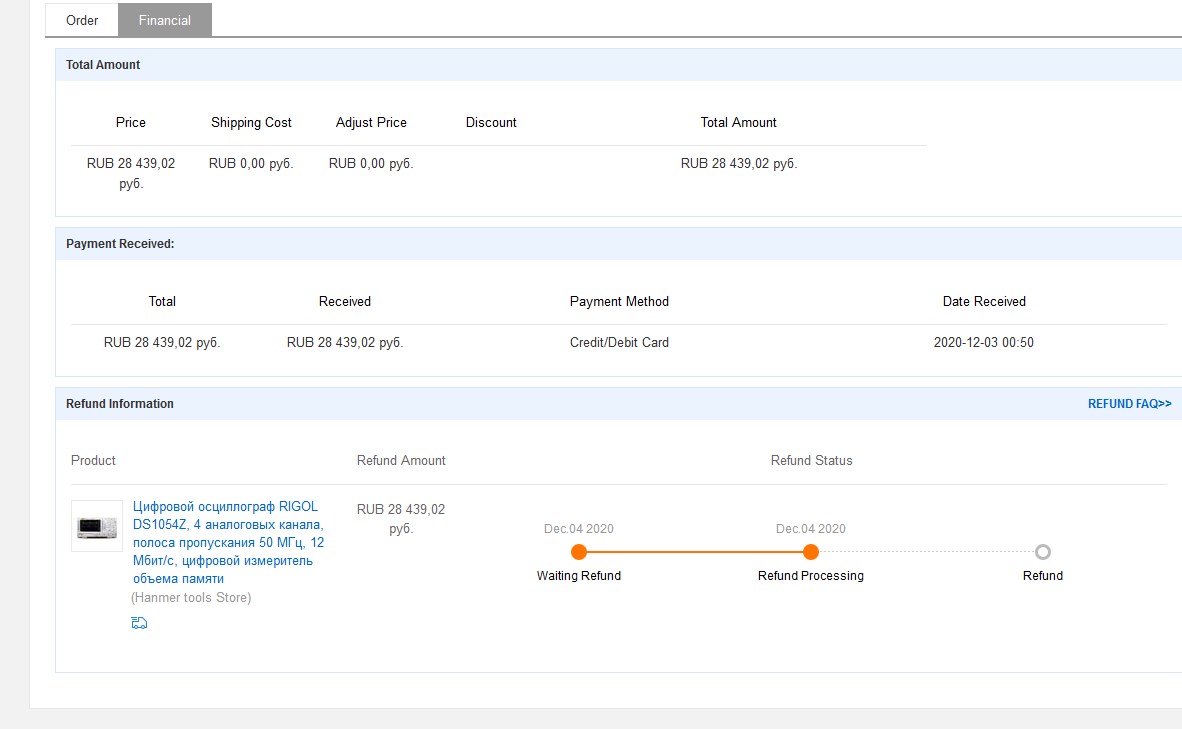Click the Refund Processing orange step dot
This screenshot has height=729, width=1182.
[x=811, y=552]
